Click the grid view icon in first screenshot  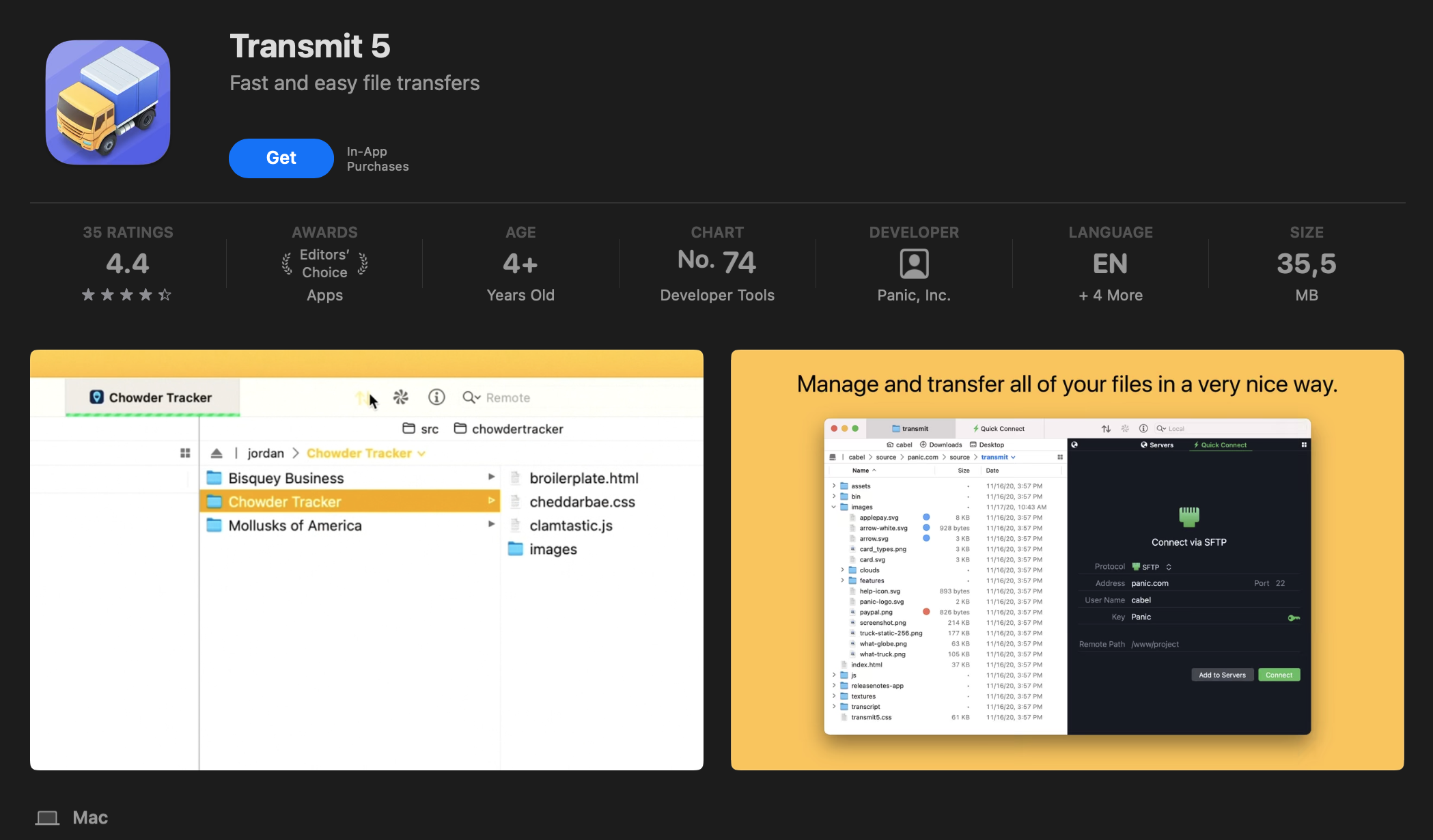click(185, 453)
